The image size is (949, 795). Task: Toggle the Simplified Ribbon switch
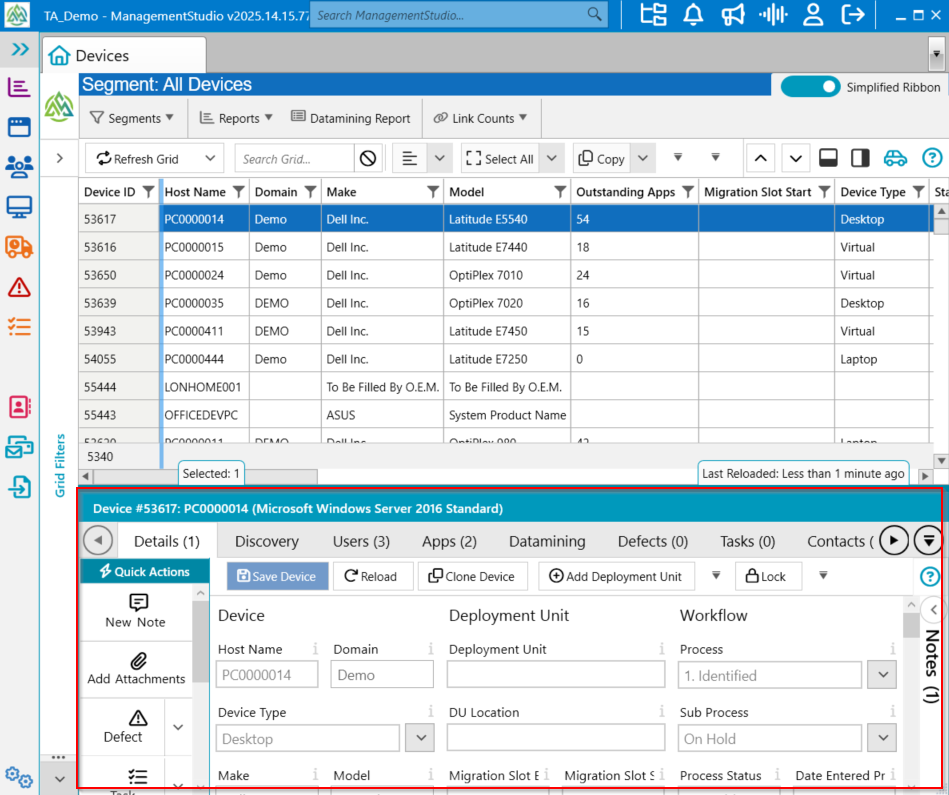pos(810,87)
